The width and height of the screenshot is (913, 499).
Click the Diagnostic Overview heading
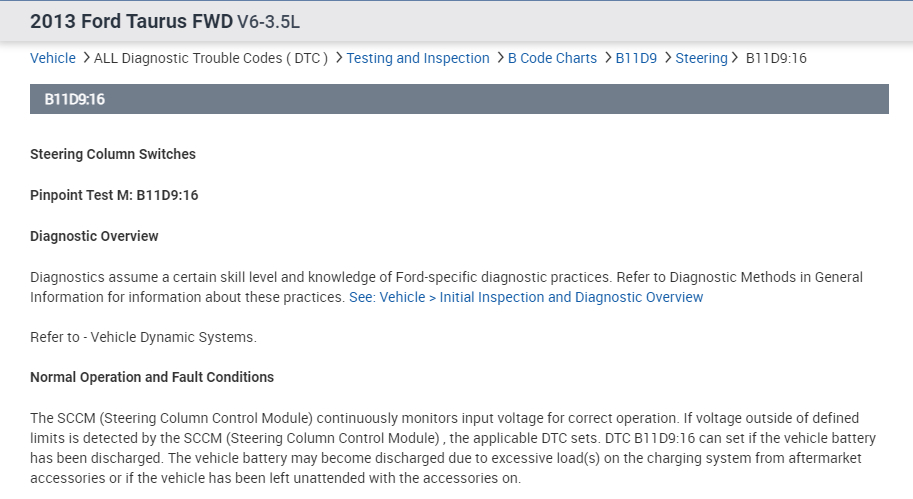click(94, 236)
